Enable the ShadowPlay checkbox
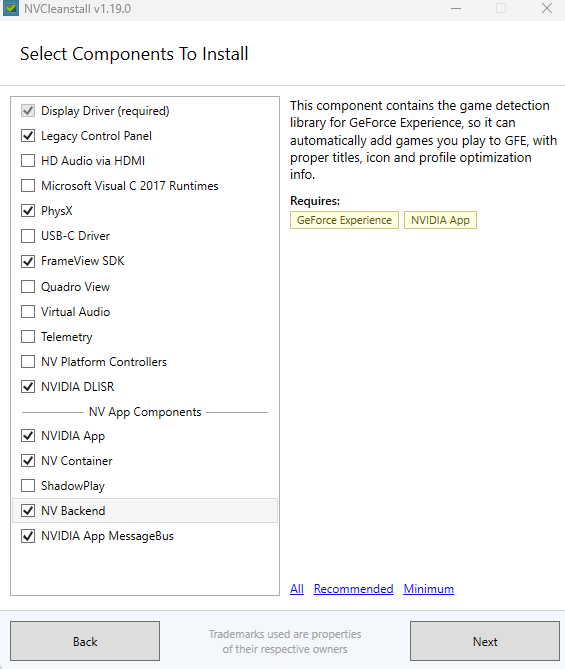 coord(28,486)
